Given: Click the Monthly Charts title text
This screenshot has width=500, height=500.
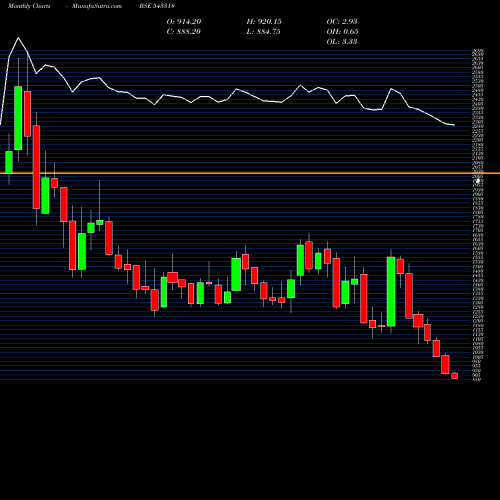Looking at the screenshot, I should click(x=29, y=6).
